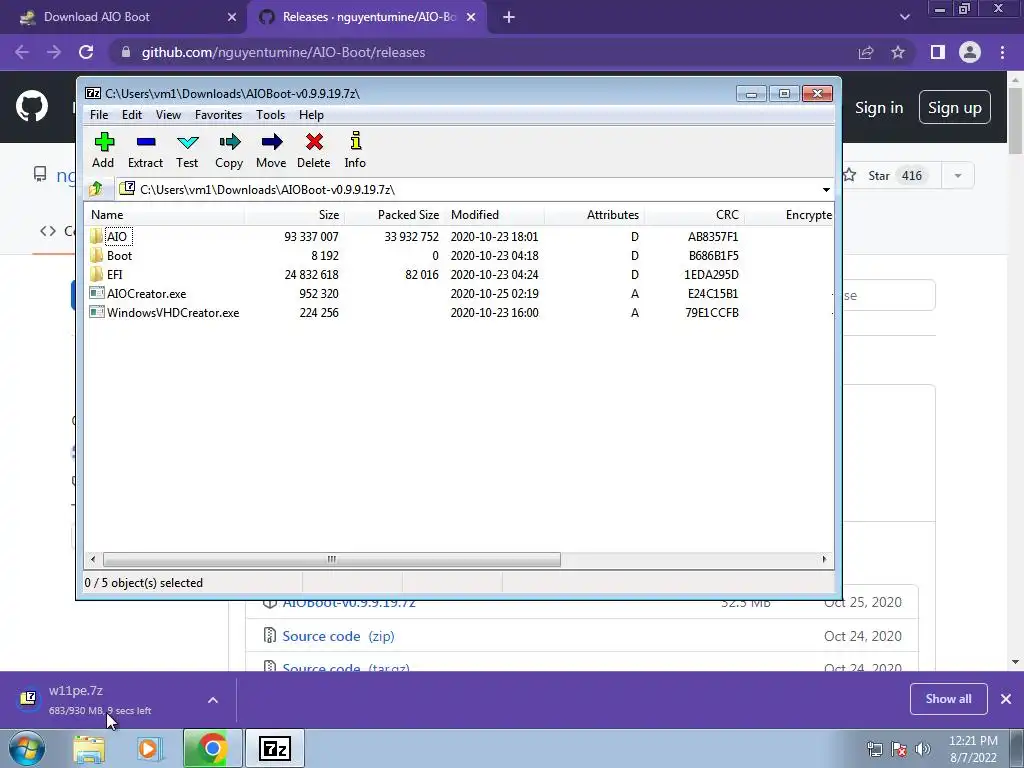Open the Tools menu
This screenshot has width=1024, height=768.
(x=270, y=115)
